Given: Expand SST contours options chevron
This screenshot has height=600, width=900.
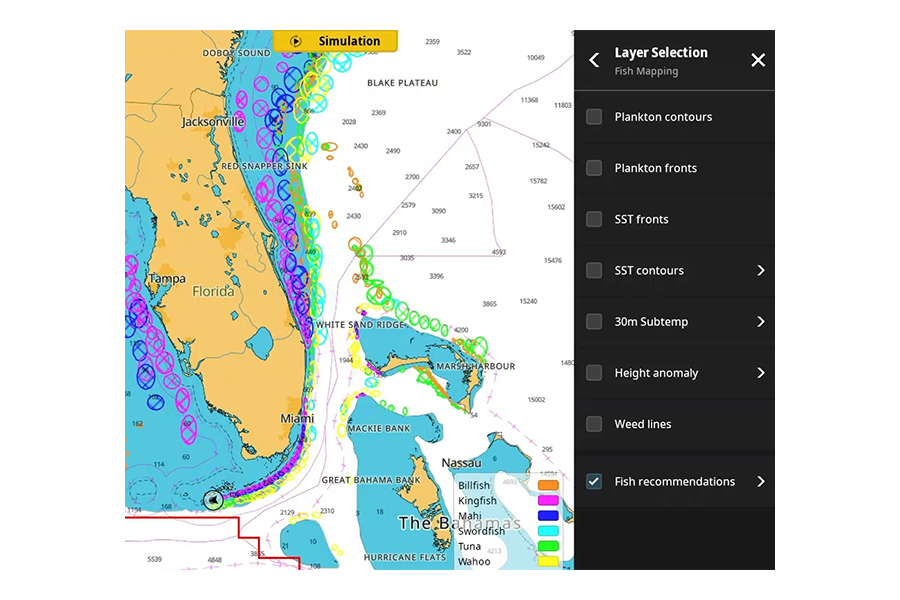Looking at the screenshot, I should pos(760,270).
